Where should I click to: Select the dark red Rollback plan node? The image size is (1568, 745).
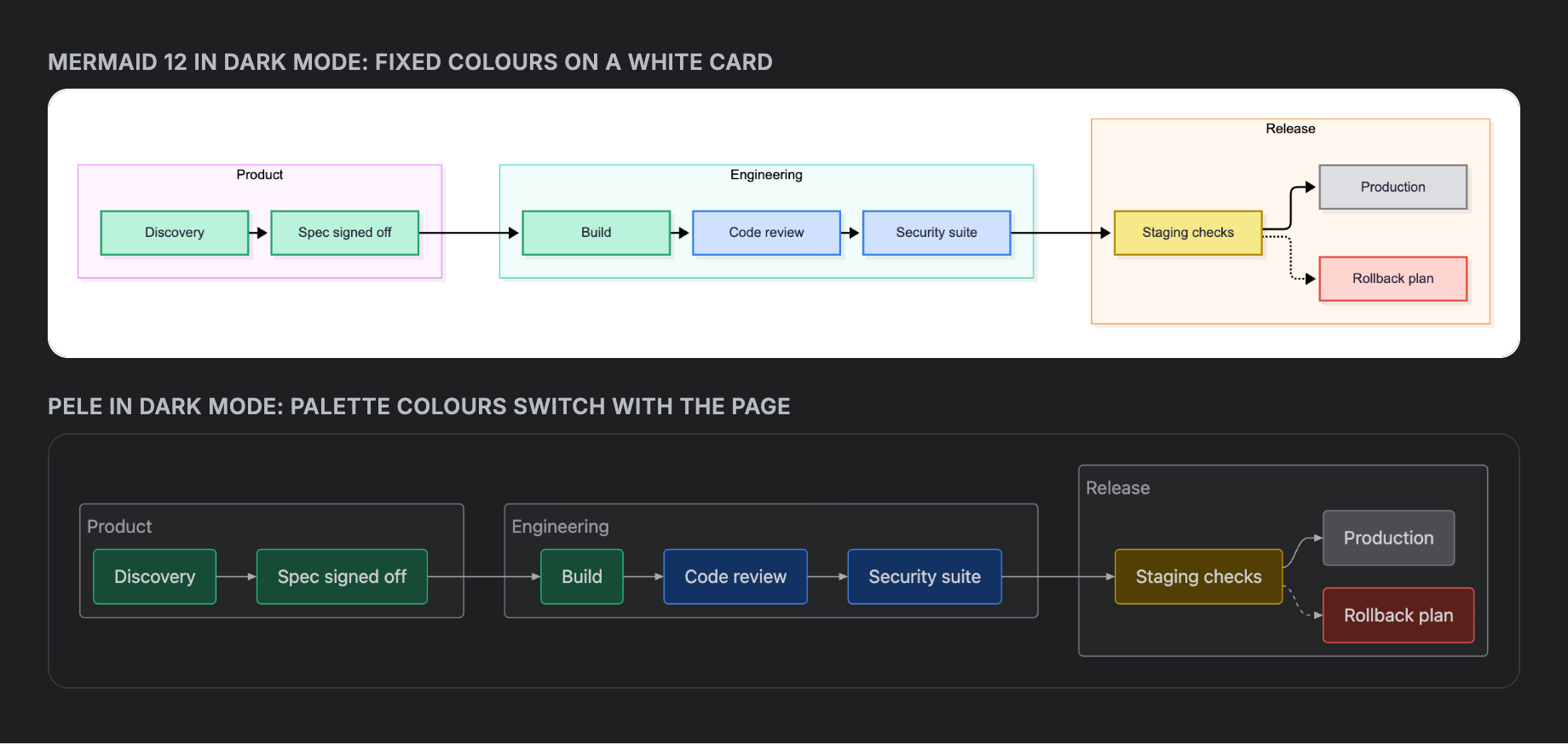(1398, 615)
